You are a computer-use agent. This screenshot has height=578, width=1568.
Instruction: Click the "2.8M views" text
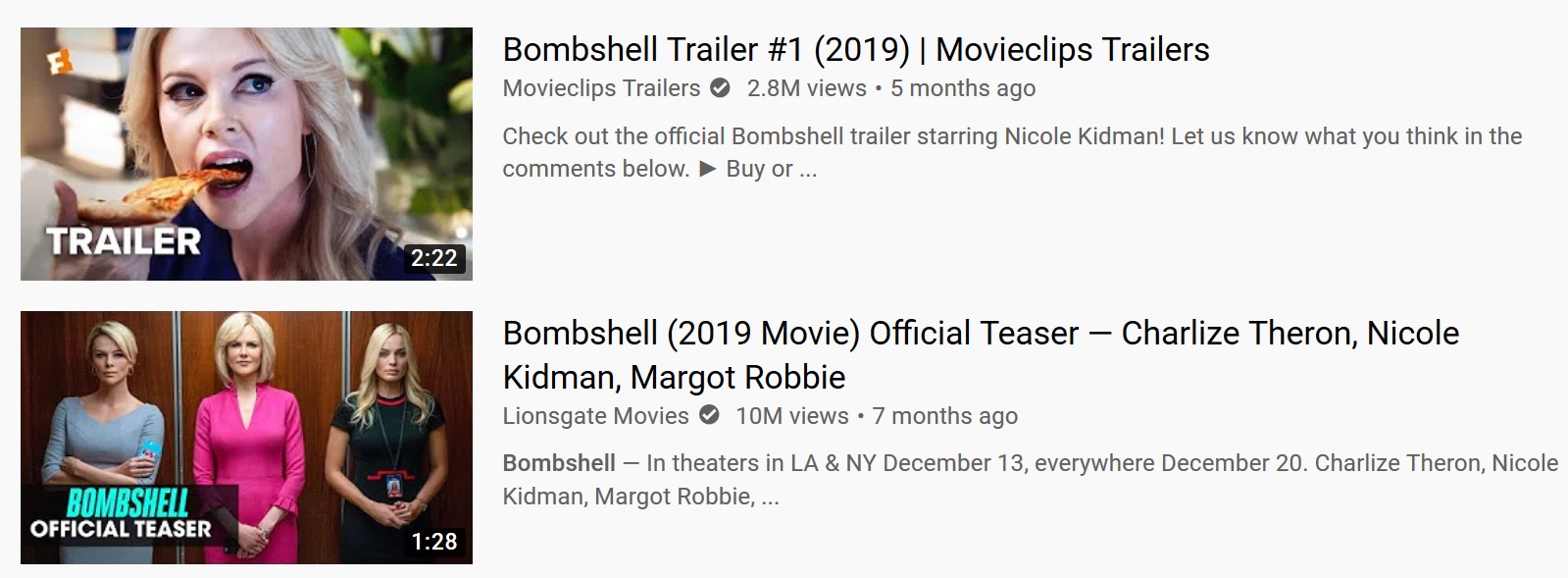(806, 88)
